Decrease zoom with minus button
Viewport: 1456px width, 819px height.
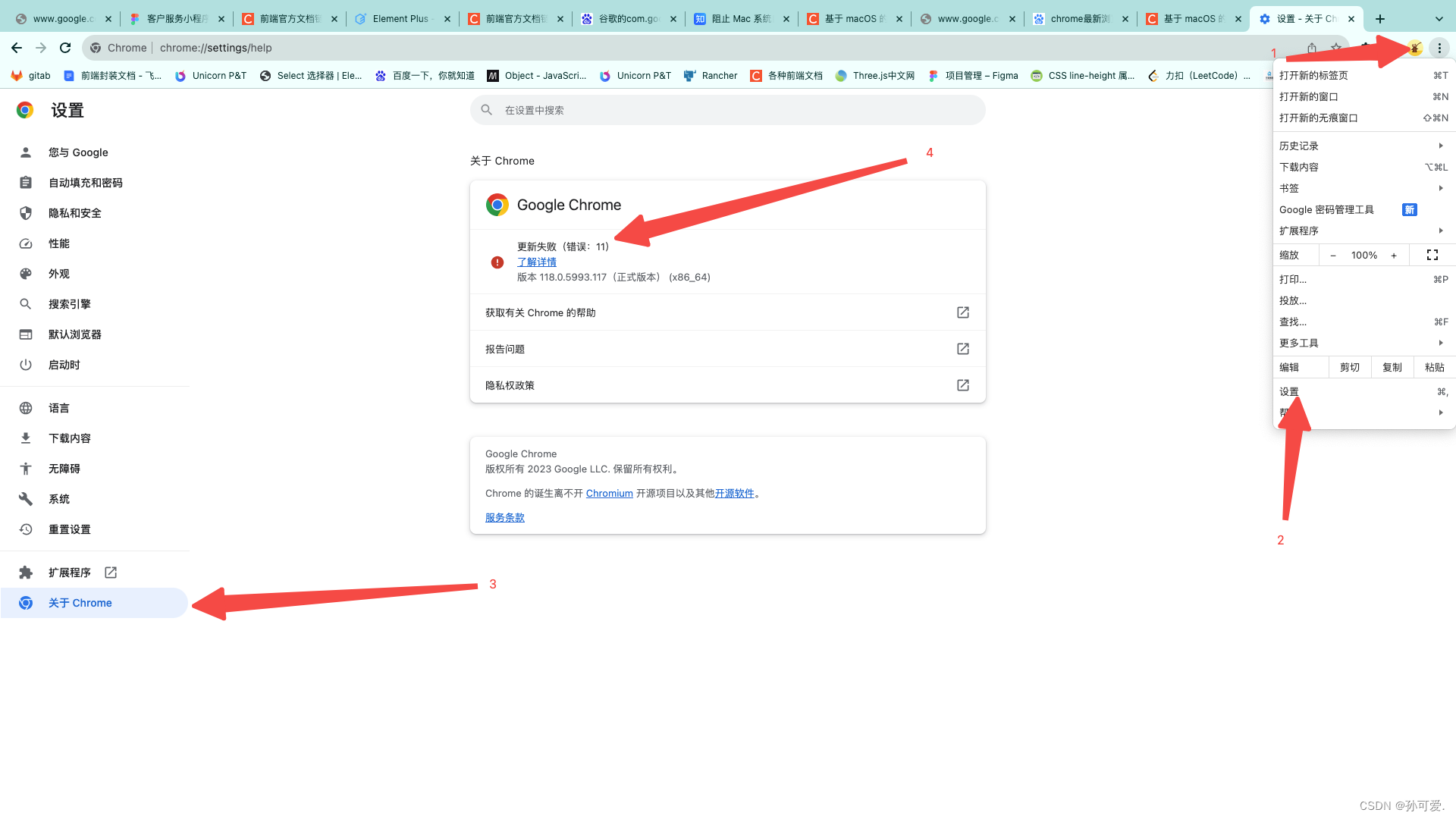pos(1333,256)
